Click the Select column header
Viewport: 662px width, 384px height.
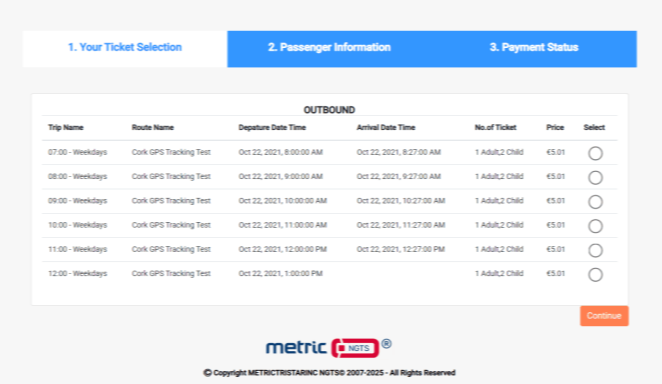pos(594,127)
